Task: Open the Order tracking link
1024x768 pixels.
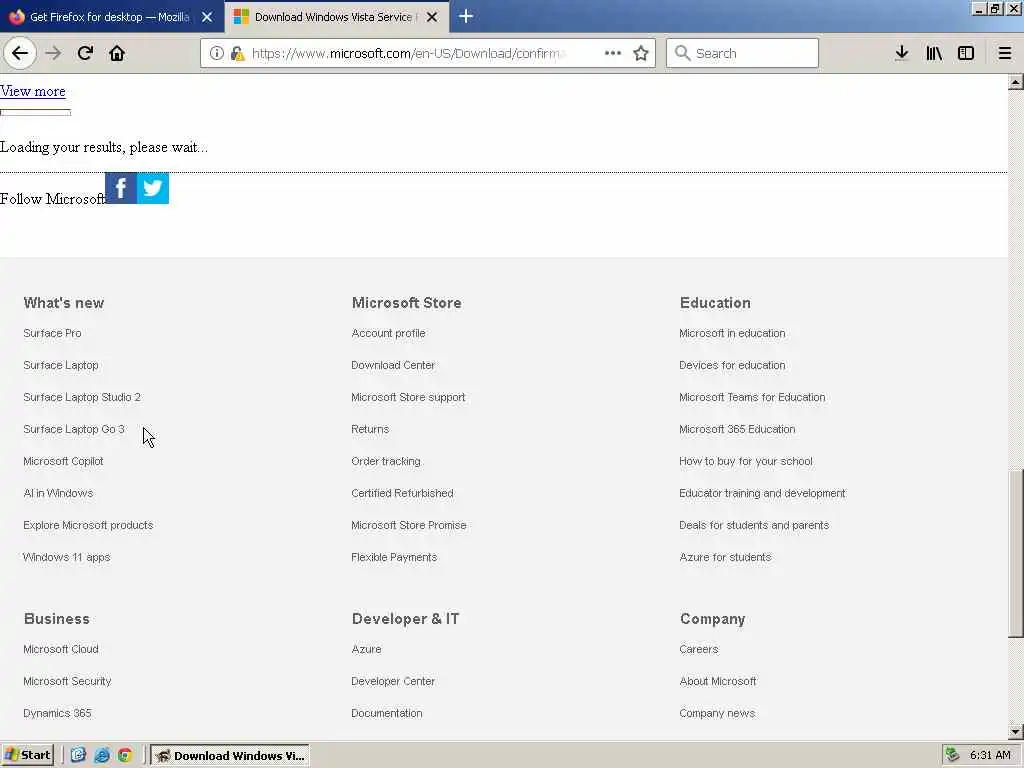Action: tap(386, 461)
